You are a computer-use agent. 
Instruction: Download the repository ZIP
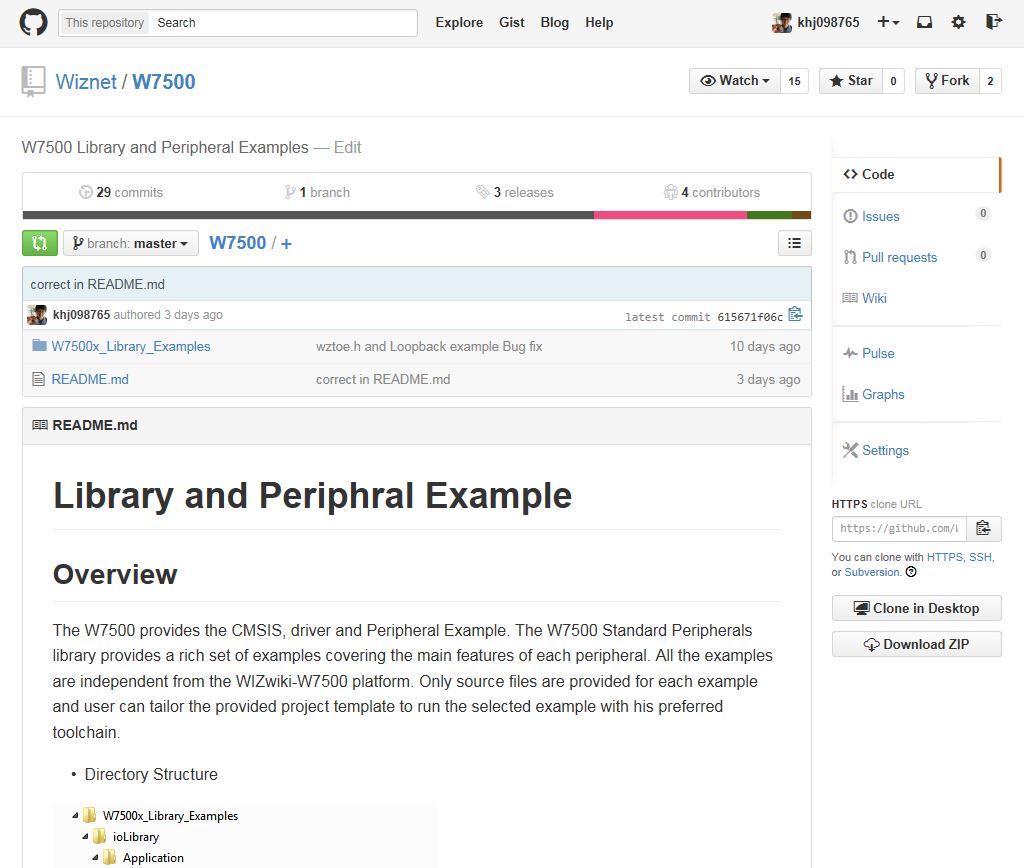click(916, 644)
